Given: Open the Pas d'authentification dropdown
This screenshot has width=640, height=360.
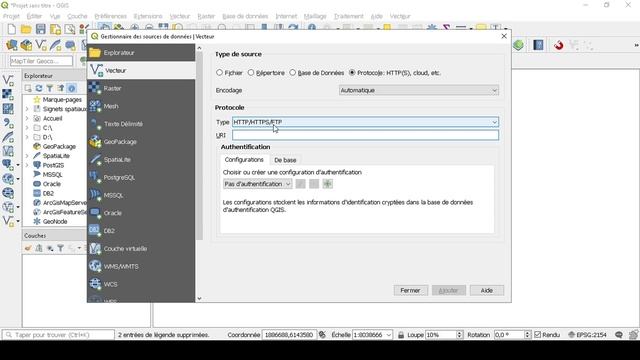Looking at the screenshot, I should point(257,184).
